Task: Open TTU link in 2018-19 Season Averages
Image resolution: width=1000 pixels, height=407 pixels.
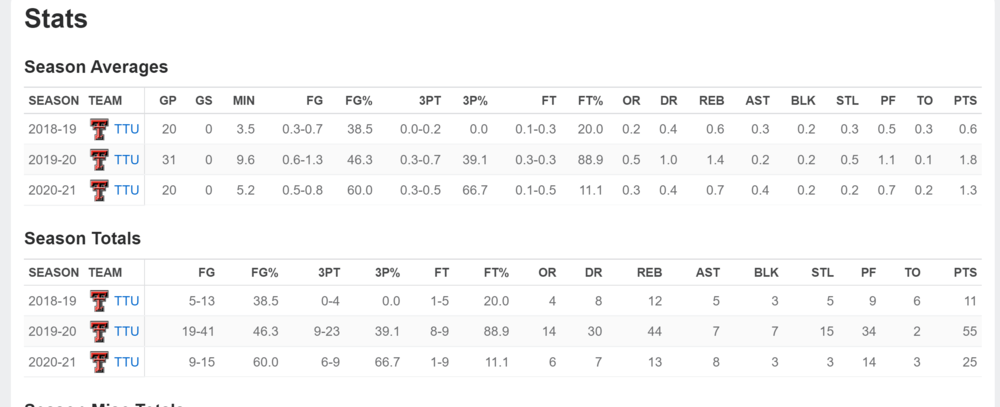Action: click(x=127, y=130)
